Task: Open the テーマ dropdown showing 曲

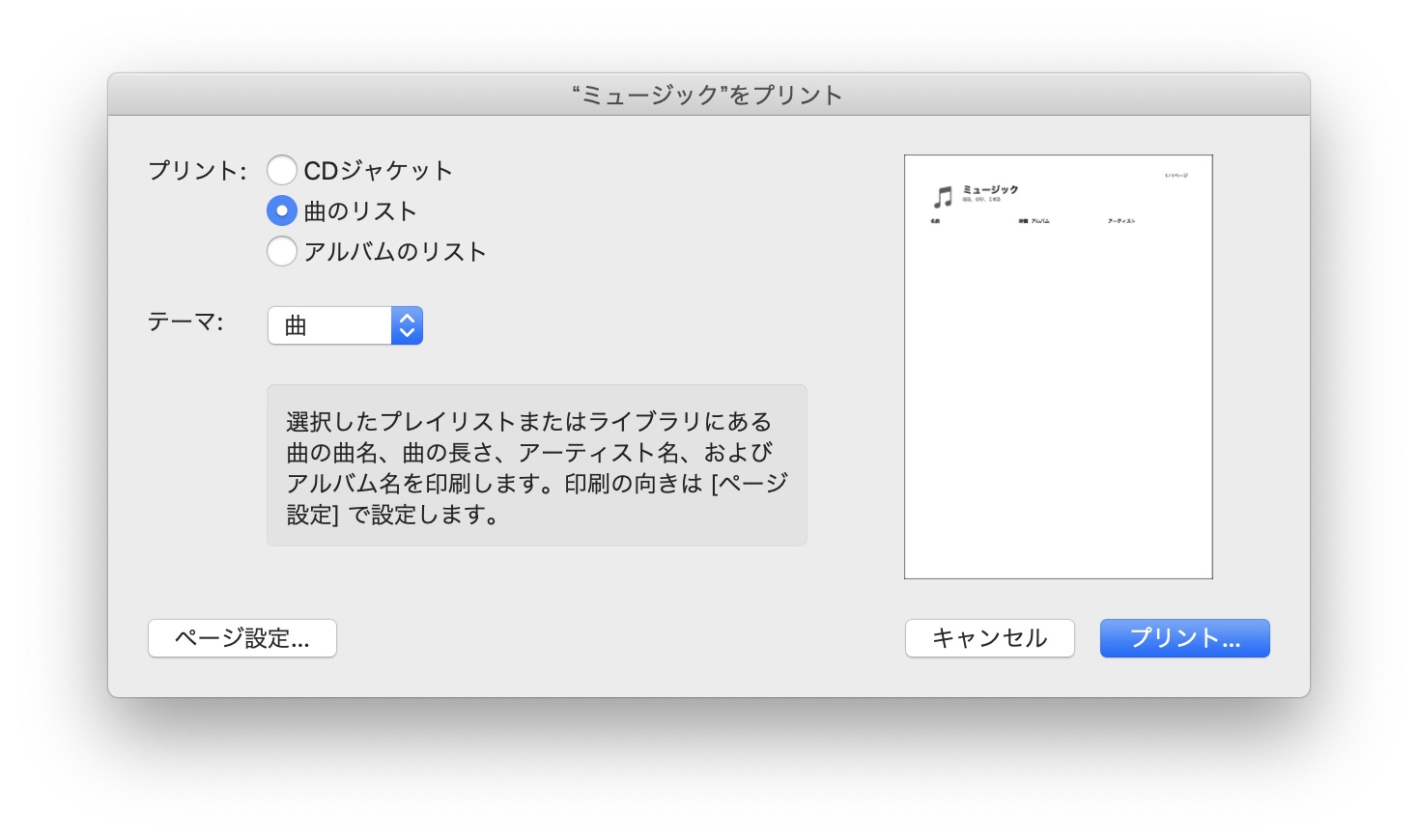Action: [345, 325]
